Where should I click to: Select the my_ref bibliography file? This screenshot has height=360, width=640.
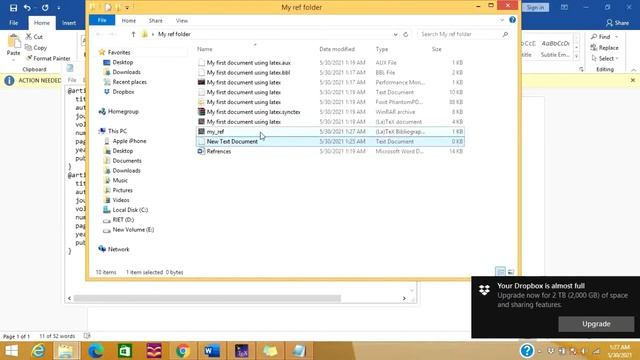[330, 131]
